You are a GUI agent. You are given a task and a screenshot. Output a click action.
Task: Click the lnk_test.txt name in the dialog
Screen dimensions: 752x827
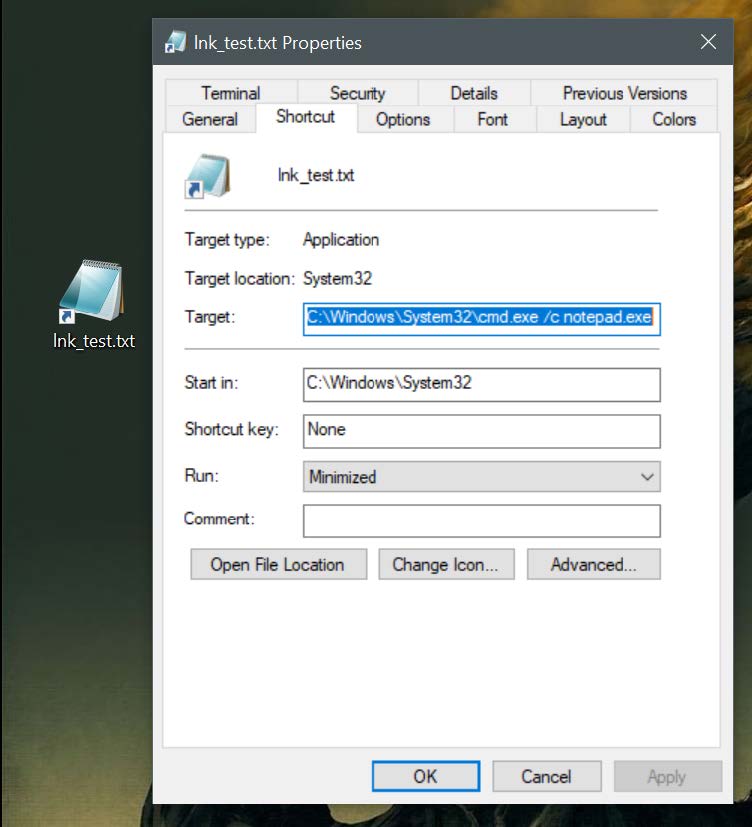tap(316, 175)
